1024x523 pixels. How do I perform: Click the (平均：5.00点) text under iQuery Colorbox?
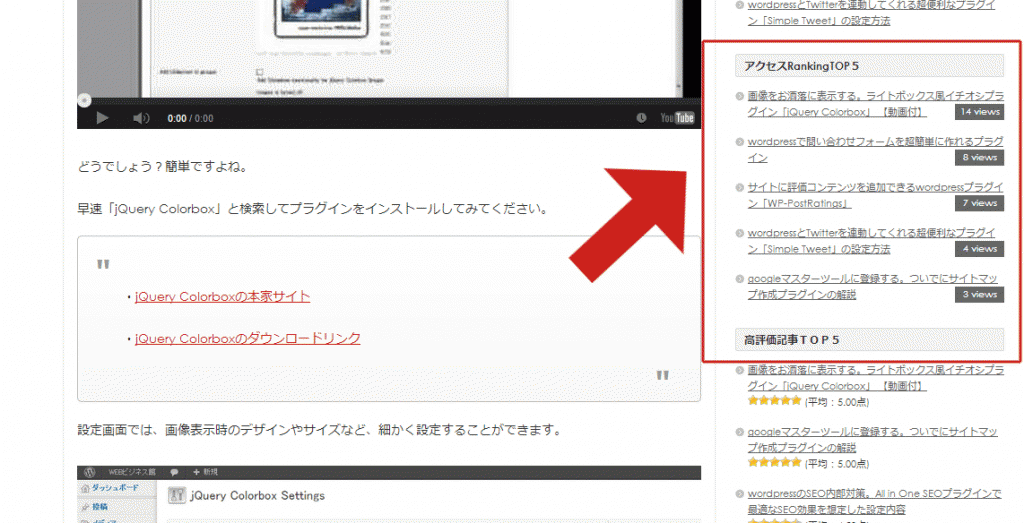(837, 402)
